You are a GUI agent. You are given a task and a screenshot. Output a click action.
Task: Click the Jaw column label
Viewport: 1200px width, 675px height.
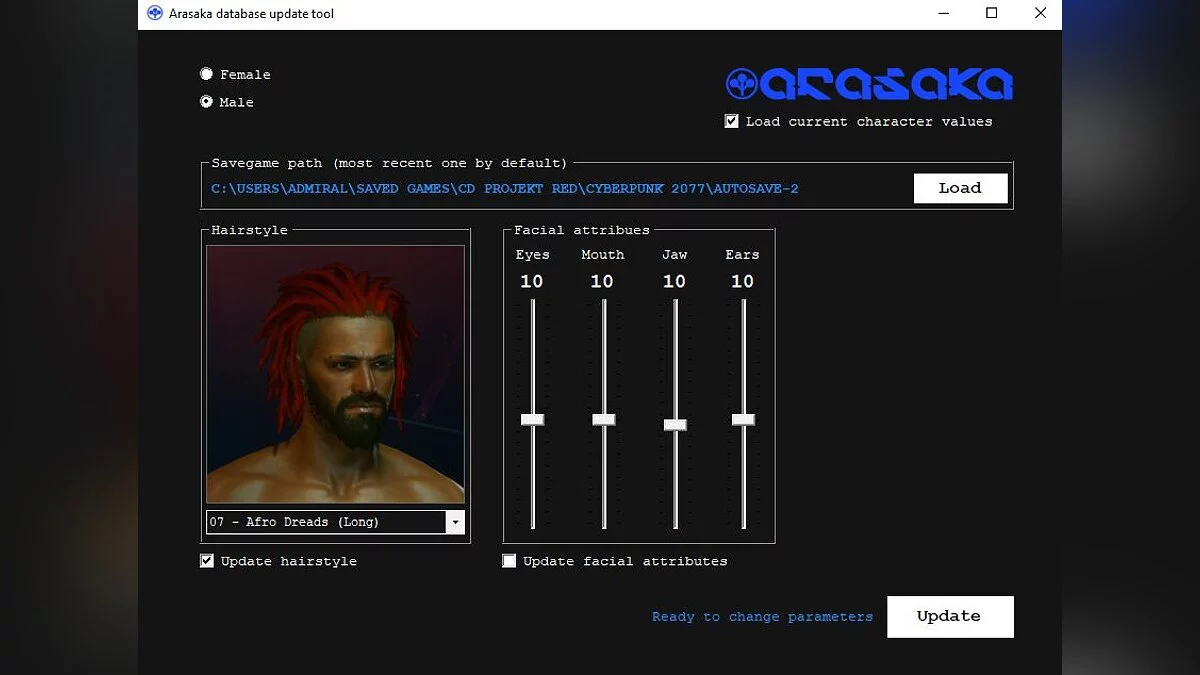[x=674, y=255]
